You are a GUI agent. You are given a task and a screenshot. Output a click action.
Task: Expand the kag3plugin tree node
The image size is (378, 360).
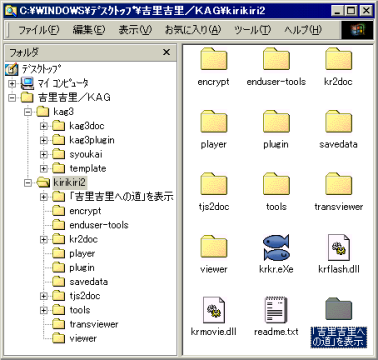(44, 140)
